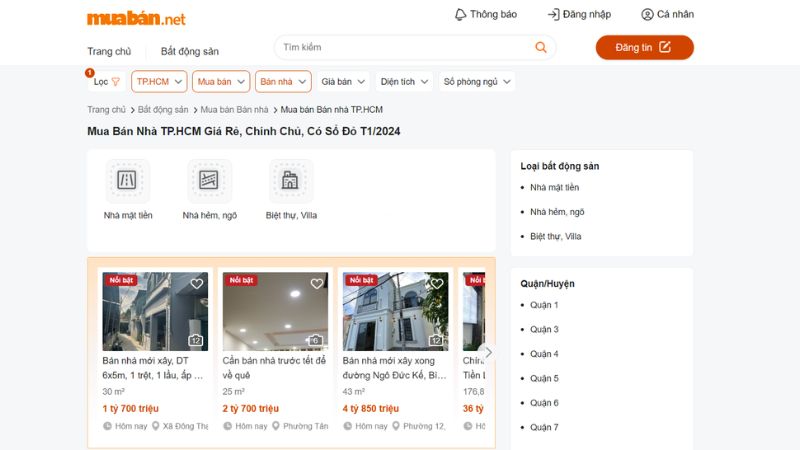The width and height of the screenshot is (800, 450).
Task: Click the muaban.net logo
Action: pos(136,18)
